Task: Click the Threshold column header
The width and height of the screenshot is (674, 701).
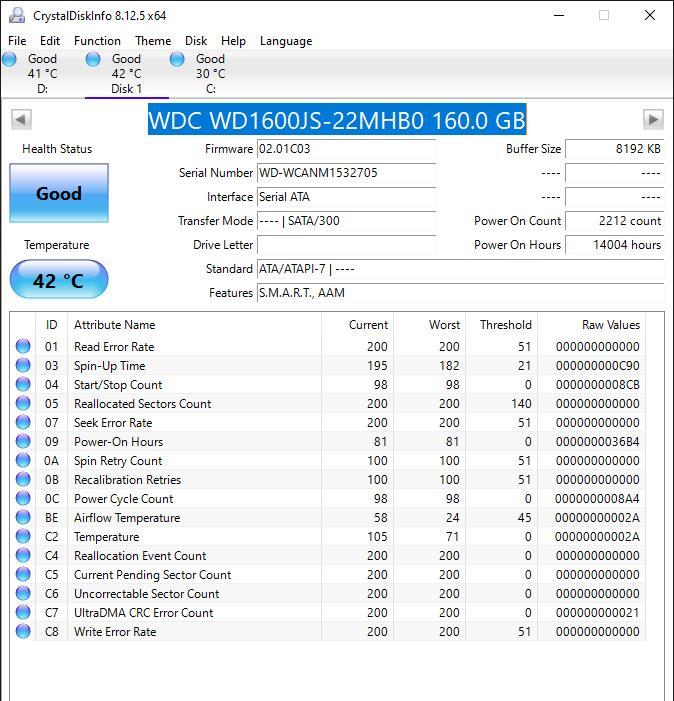Action: click(x=501, y=325)
